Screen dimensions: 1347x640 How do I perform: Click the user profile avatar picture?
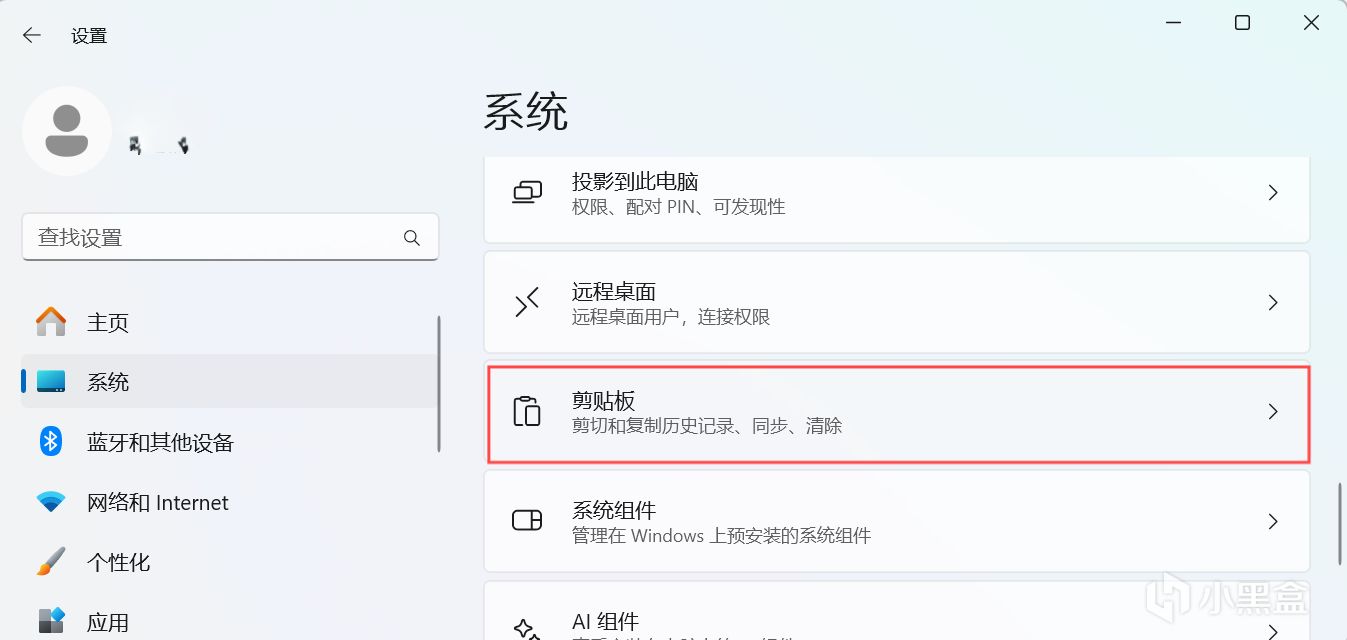[66, 131]
